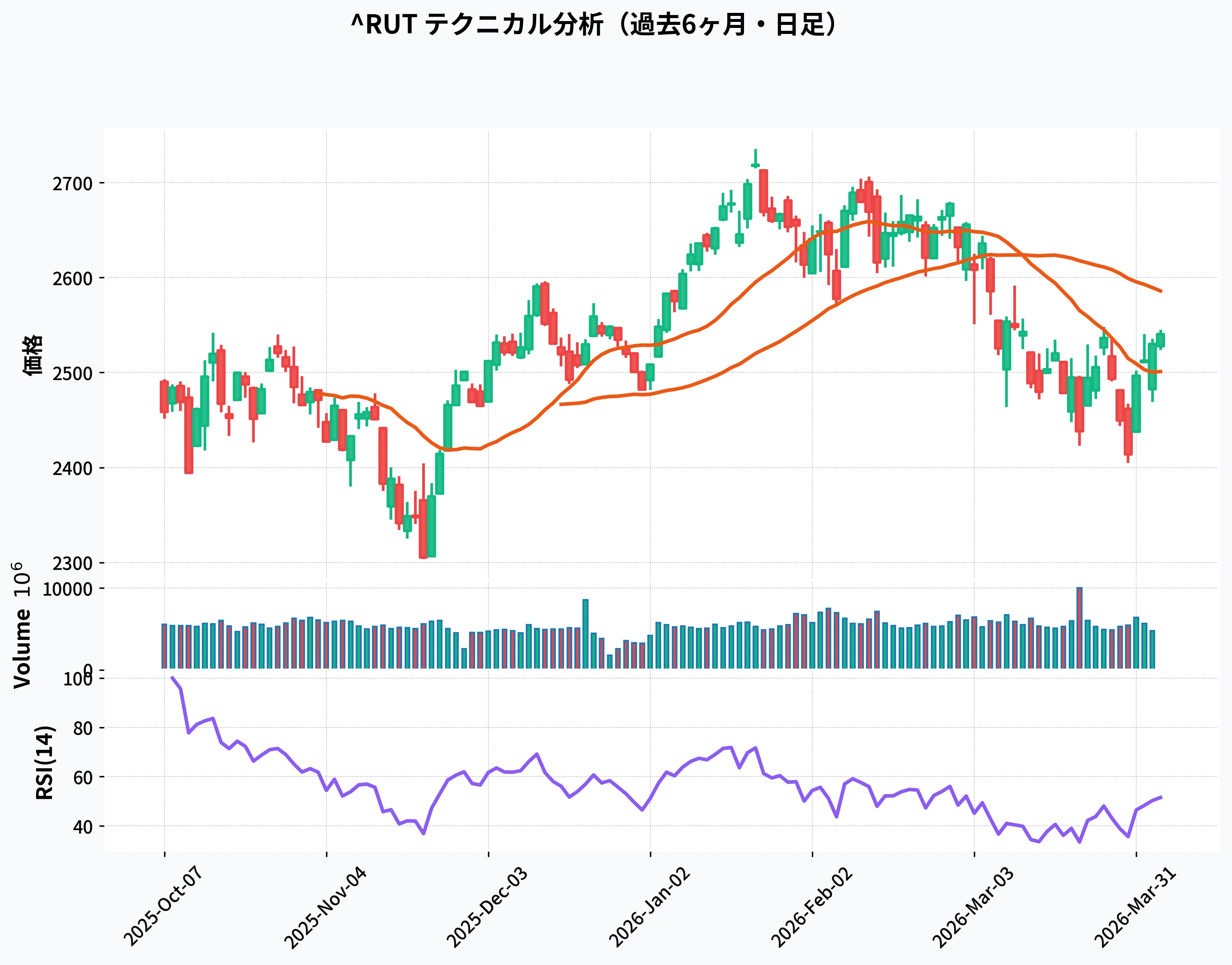Click the 2300 price tick label
The image size is (1232, 965).
[72, 563]
